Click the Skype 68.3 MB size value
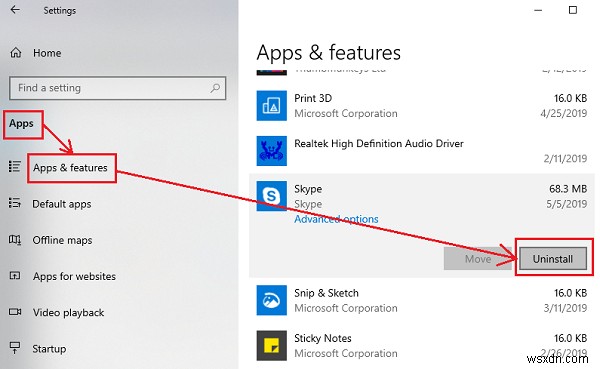This screenshot has width=600, height=369. click(x=568, y=189)
